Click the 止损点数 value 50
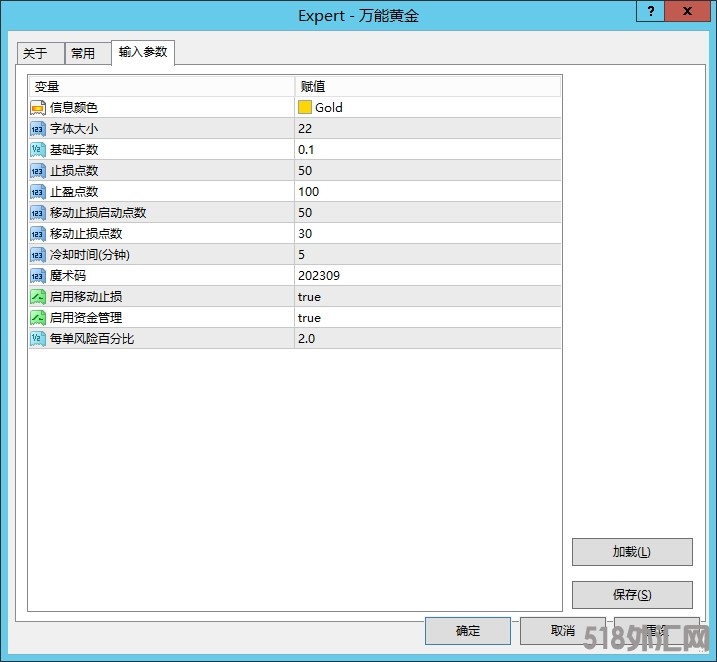This screenshot has height=662, width=717. [x=305, y=171]
